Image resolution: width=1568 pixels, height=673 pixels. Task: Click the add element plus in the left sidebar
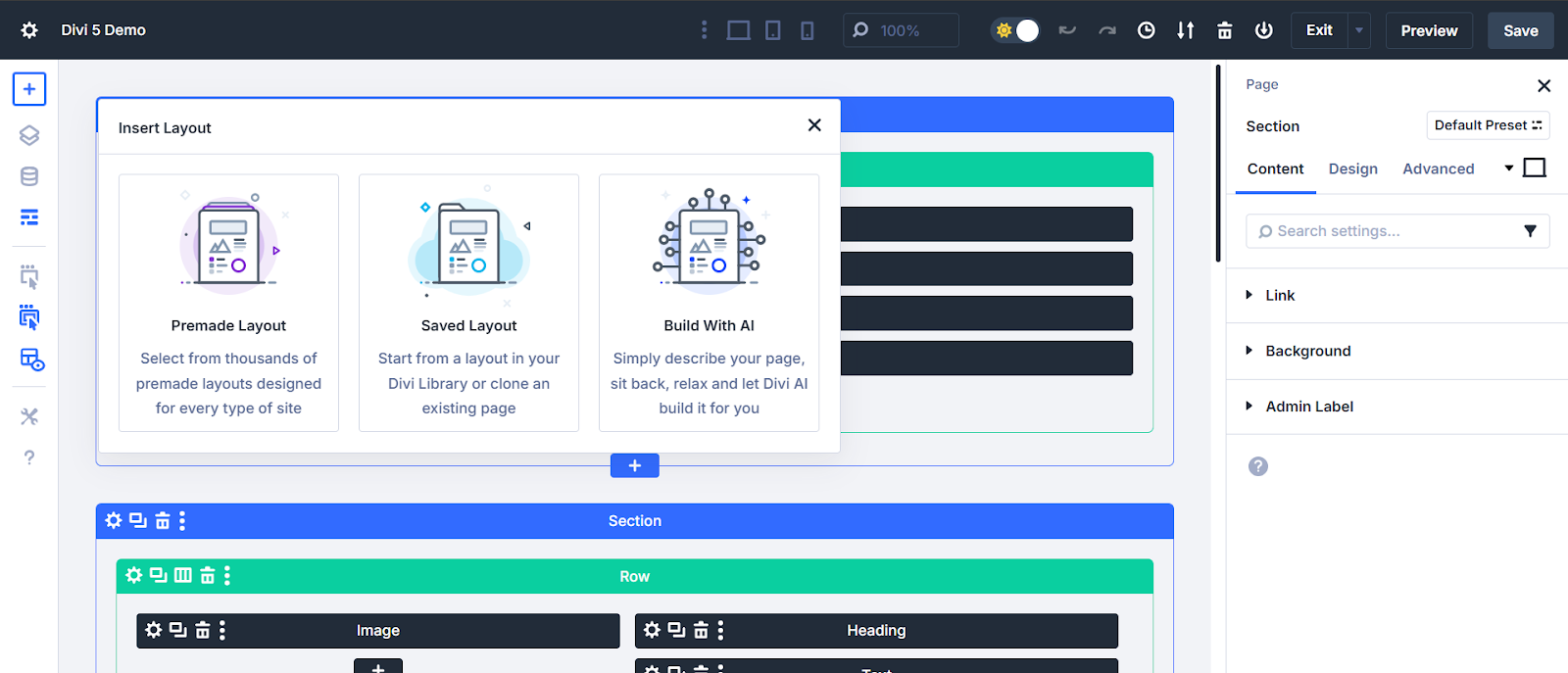(29, 89)
